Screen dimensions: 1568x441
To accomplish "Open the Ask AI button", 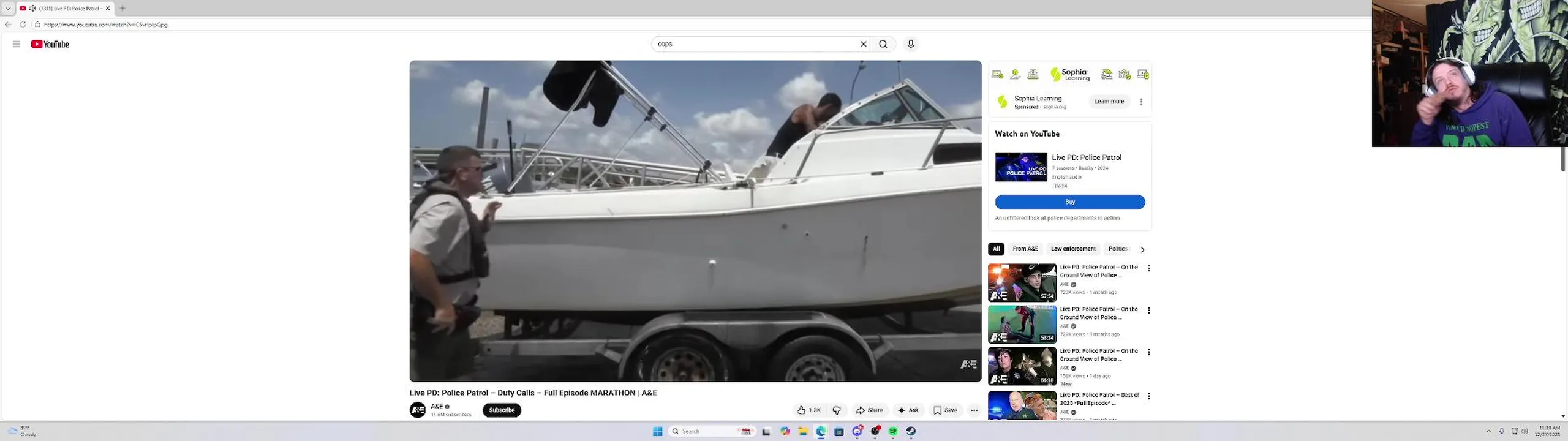I will point(908,410).
